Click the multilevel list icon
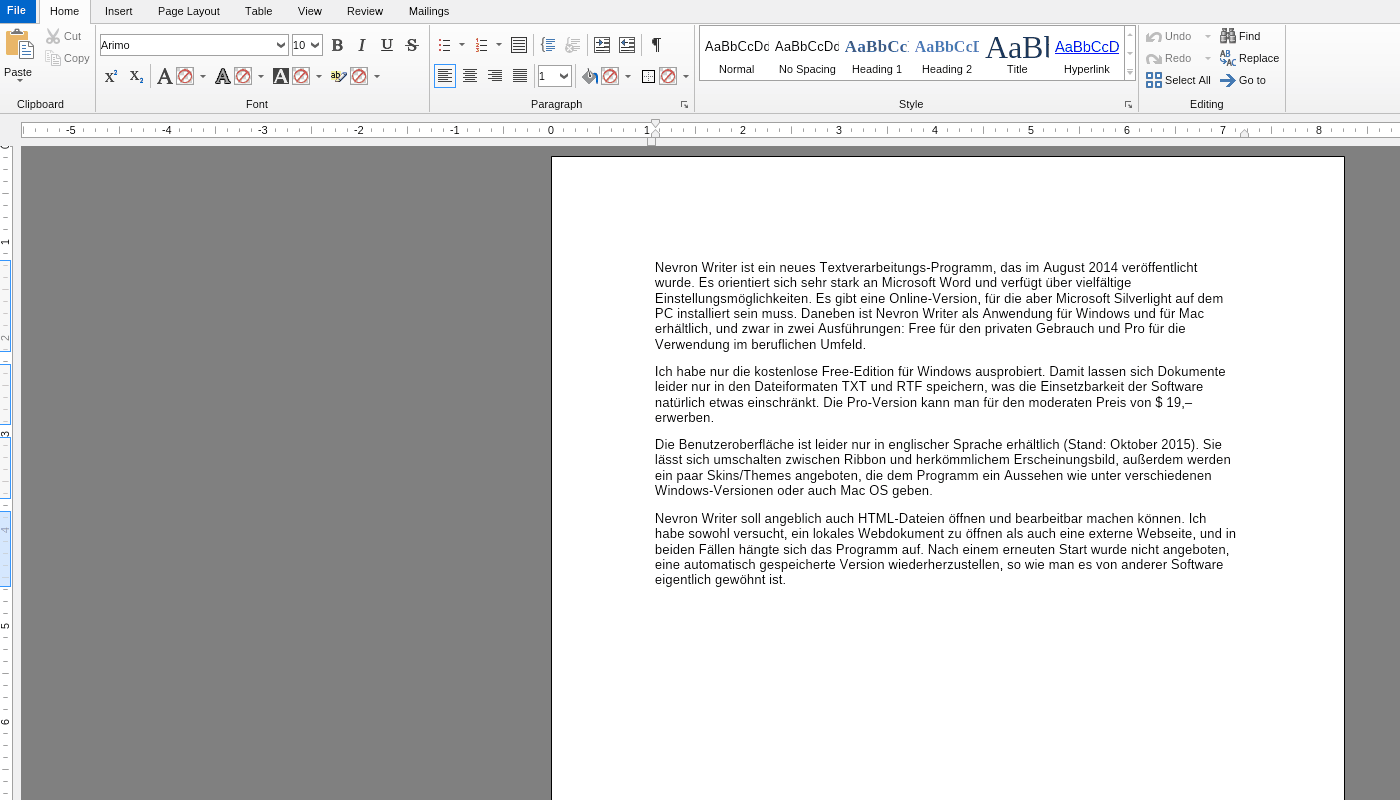 point(519,45)
